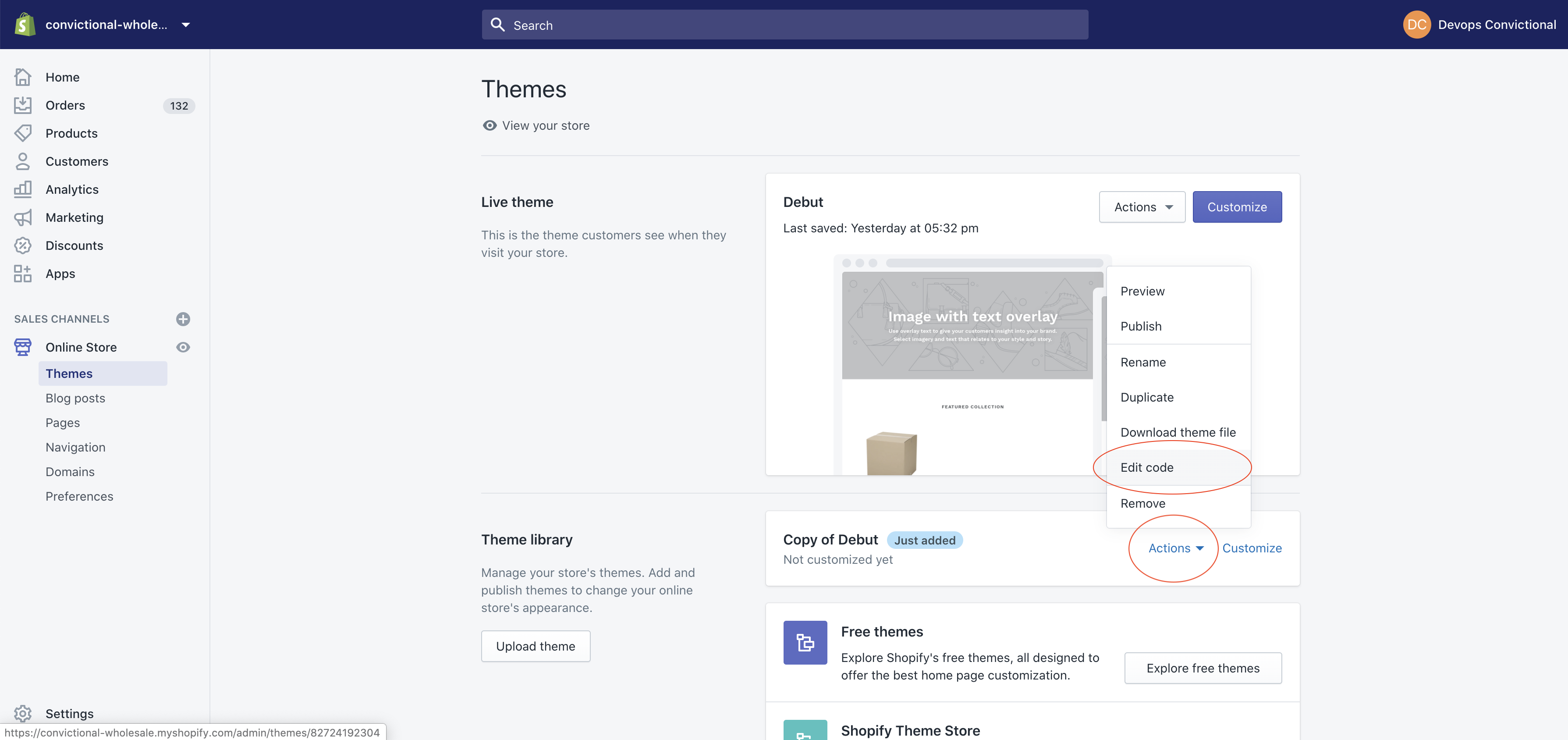Open Navigation in sidebar
The width and height of the screenshot is (1568, 740).
(x=75, y=447)
